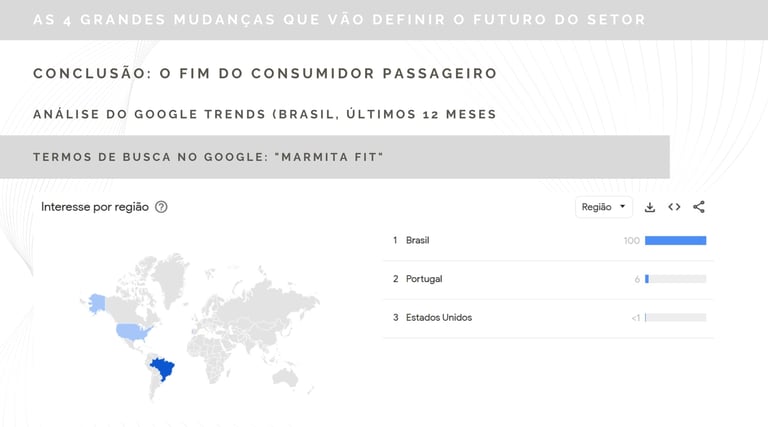Click the United States on the map
This screenshot has width=768, height=427.
132,330
